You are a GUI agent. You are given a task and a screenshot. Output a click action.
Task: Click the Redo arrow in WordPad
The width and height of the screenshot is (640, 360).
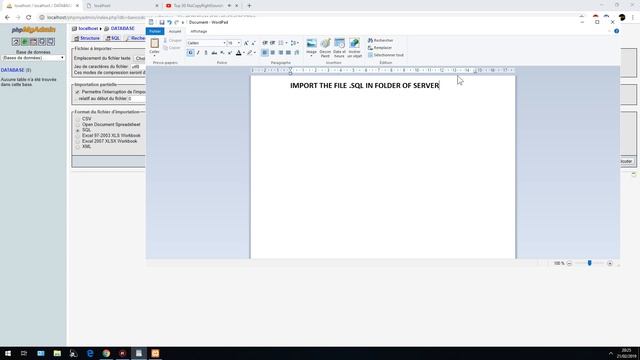pos(176,22)
